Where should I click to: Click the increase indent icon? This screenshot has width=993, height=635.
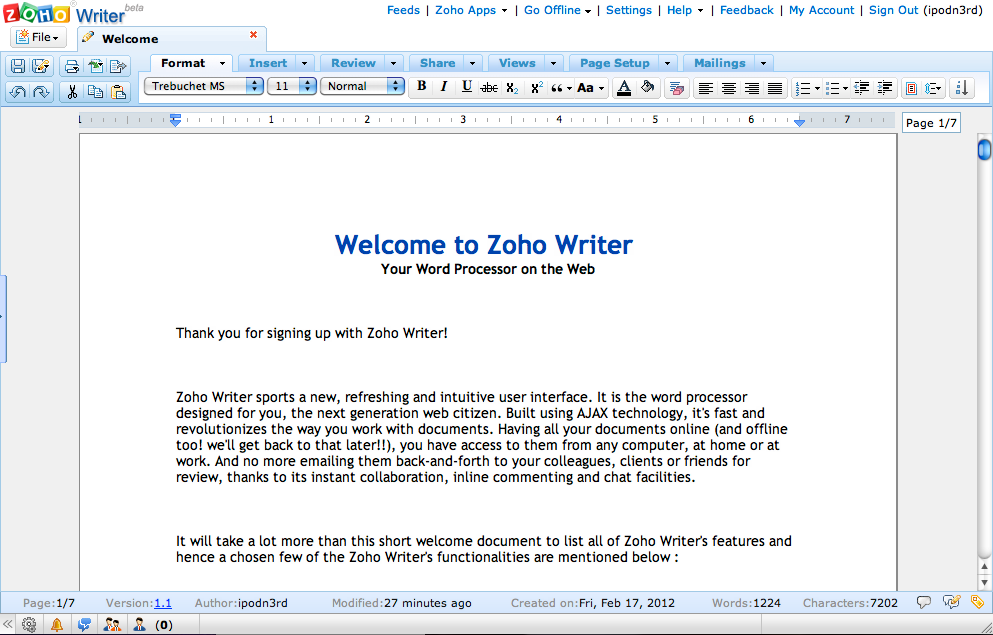(885, 87)
